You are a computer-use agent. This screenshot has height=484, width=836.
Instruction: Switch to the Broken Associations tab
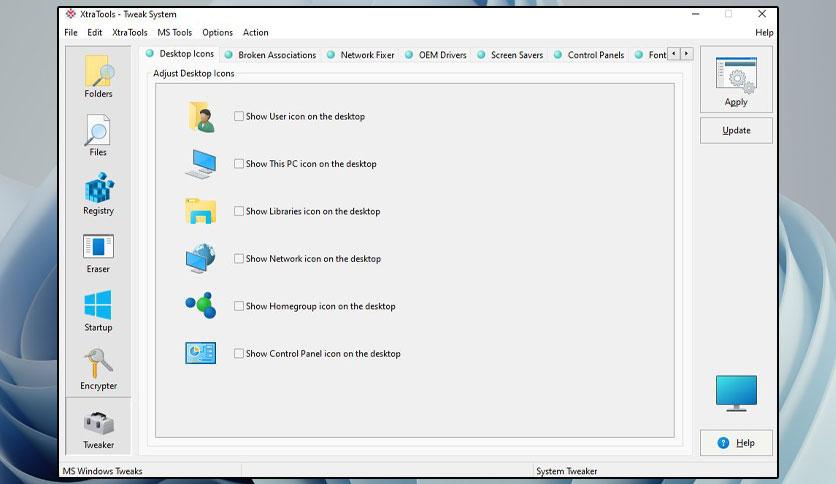271,55
